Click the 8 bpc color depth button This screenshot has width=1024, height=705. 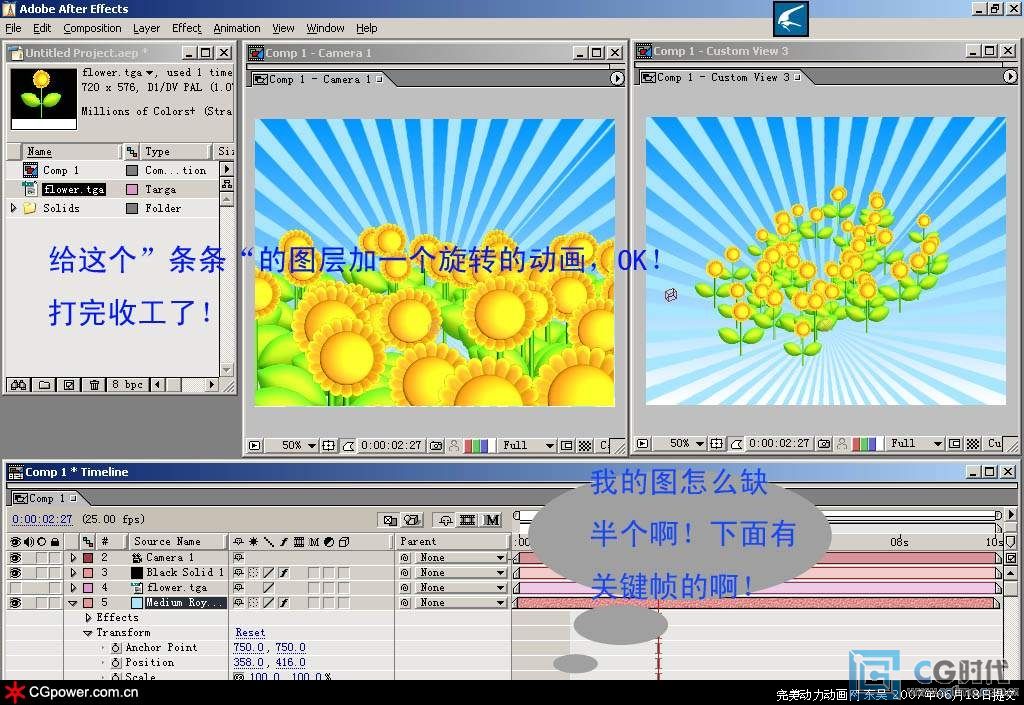(x=127, y=384)
